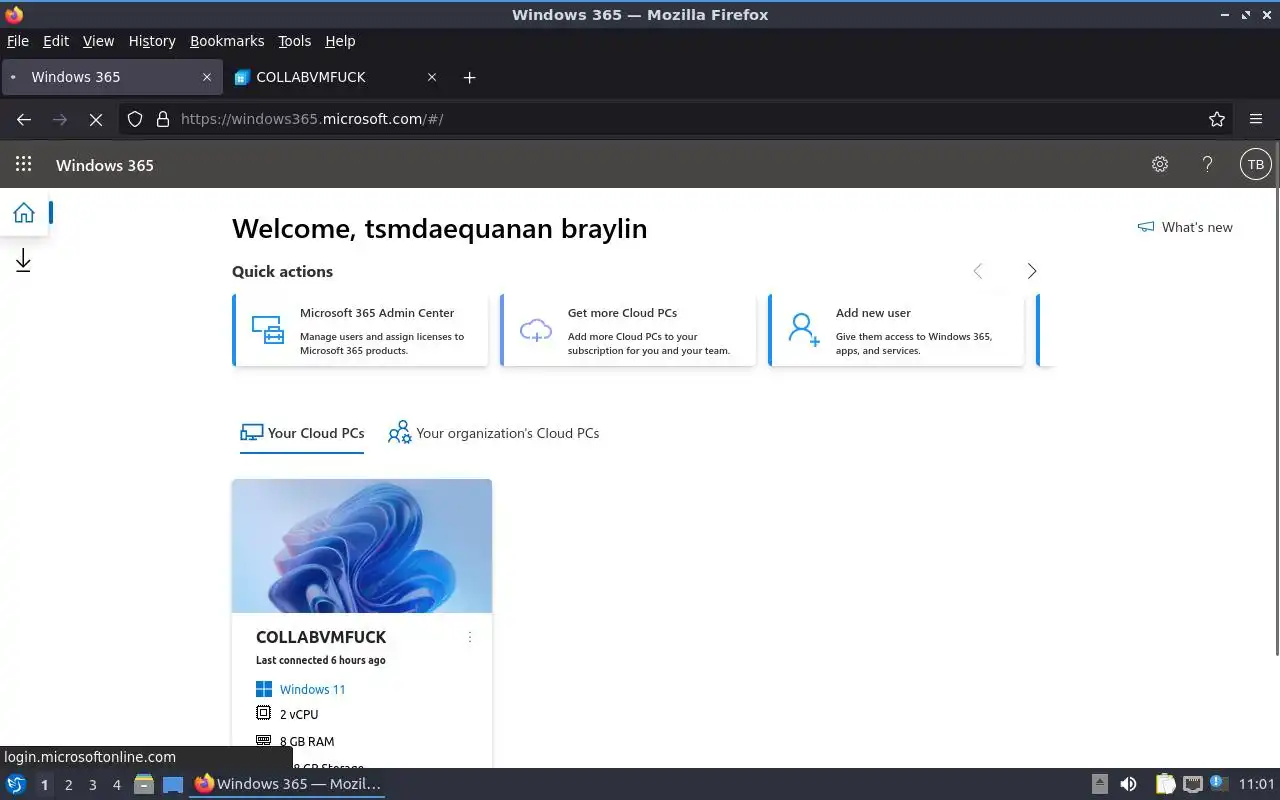Viewport: 1280px width, 800px height.
Task: Show next quick actions with right chevron
Action: 1032,271
